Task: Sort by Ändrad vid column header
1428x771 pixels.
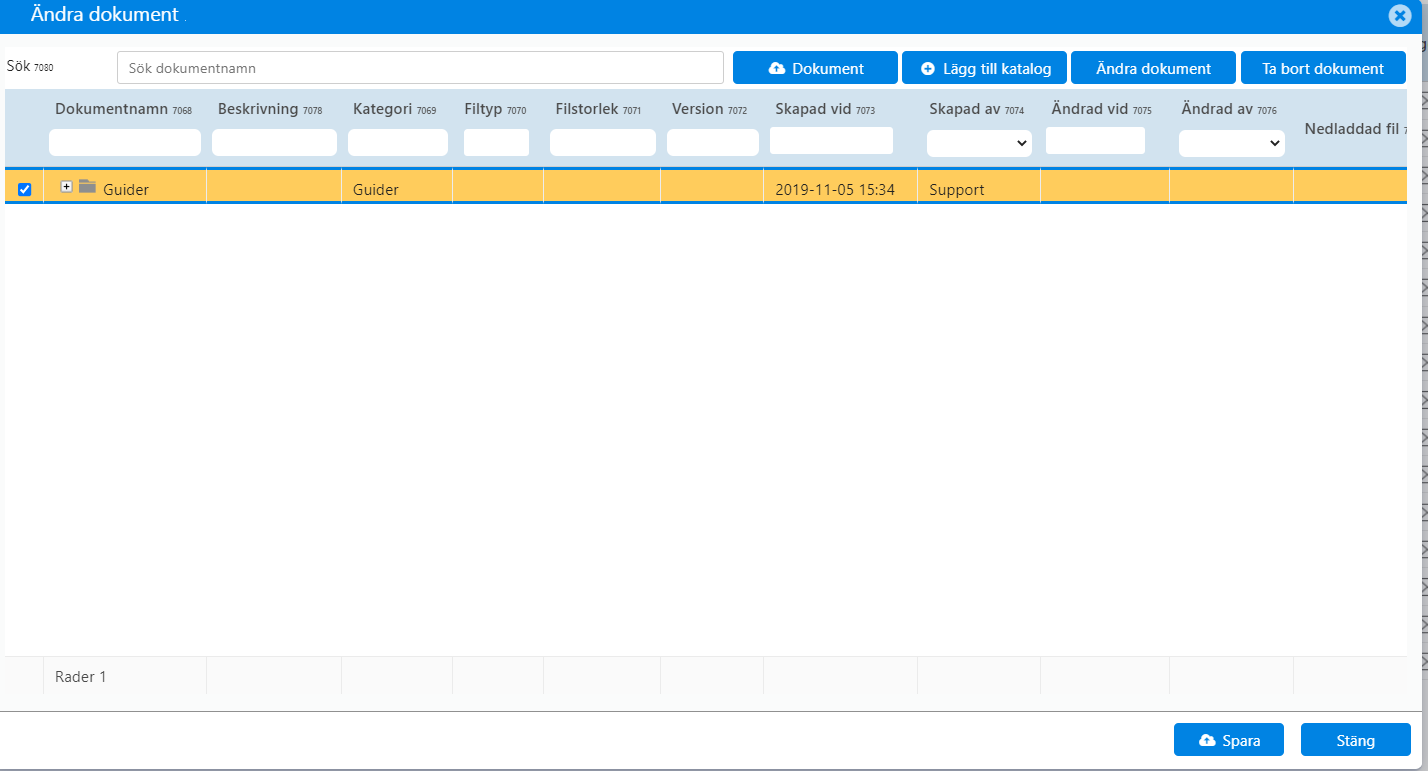Action: [1090, 109]
